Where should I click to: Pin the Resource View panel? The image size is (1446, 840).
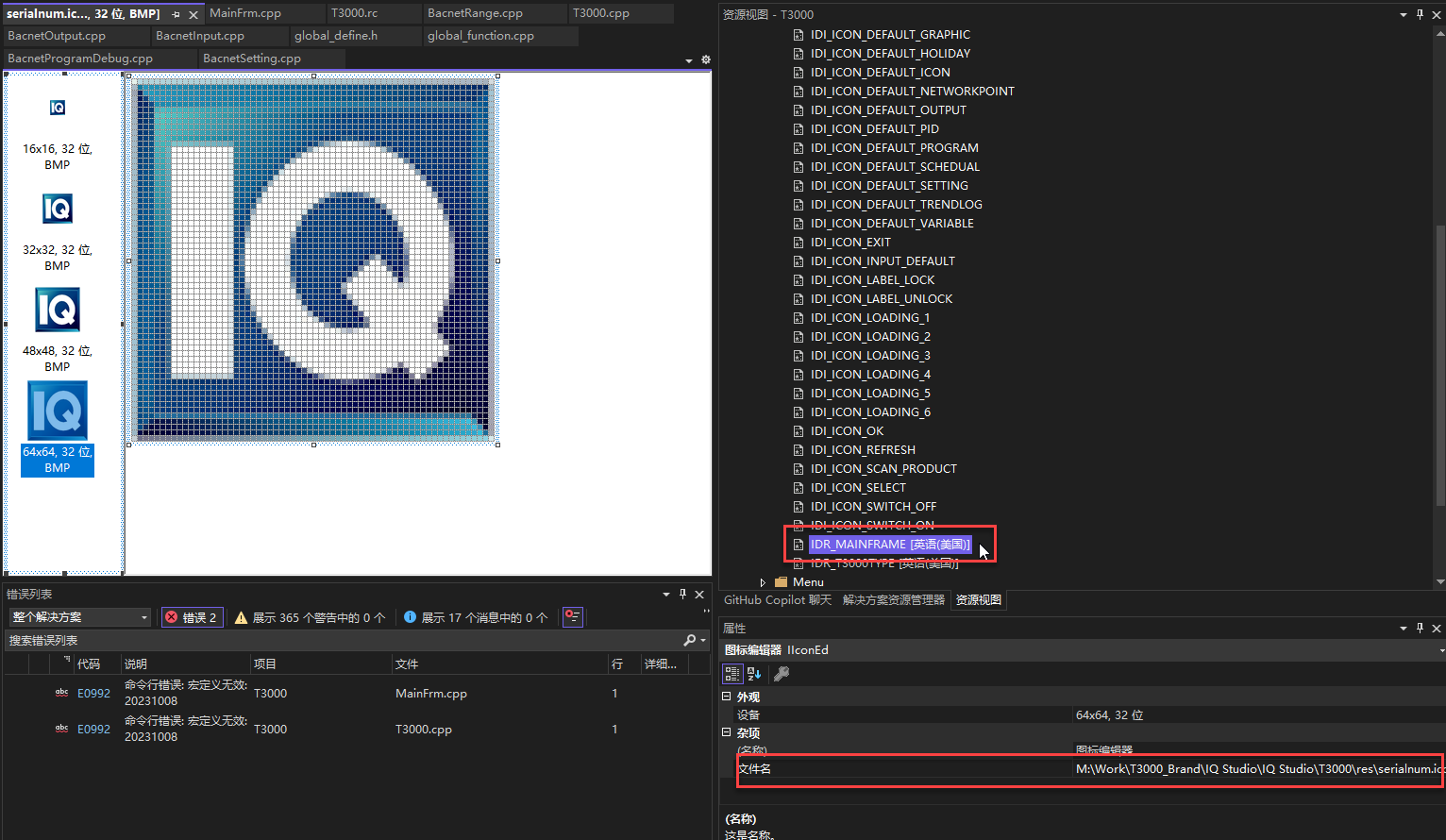click(1420, 14)
